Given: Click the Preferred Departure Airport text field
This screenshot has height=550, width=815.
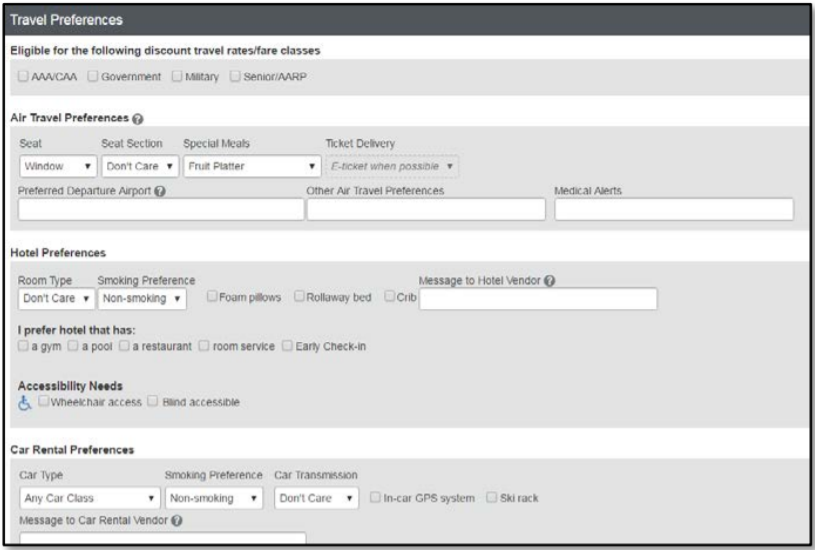Looking at the screenshot, I should tap(161, 209).
